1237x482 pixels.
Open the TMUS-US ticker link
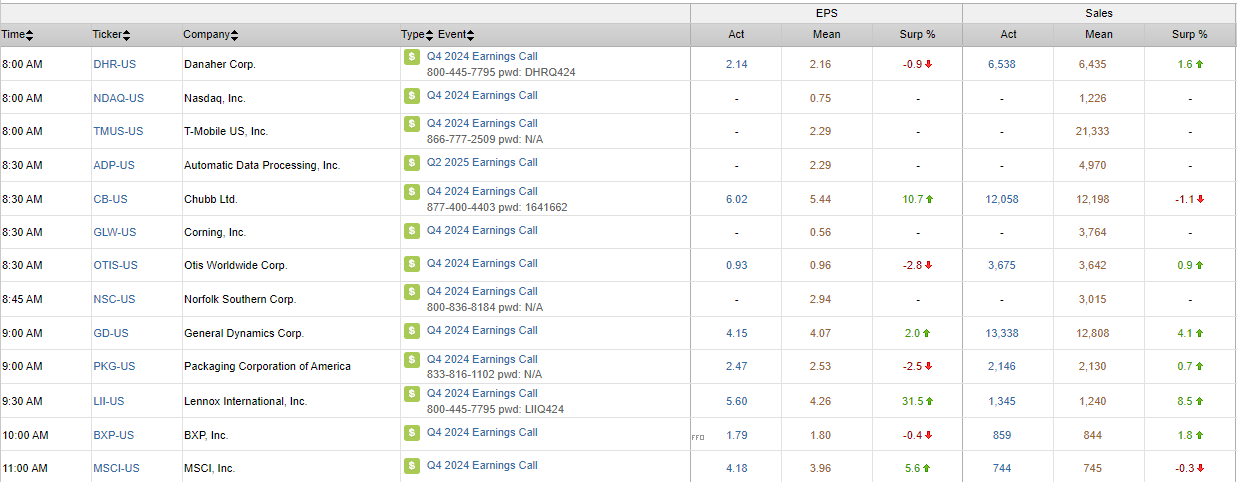(118, 131)
